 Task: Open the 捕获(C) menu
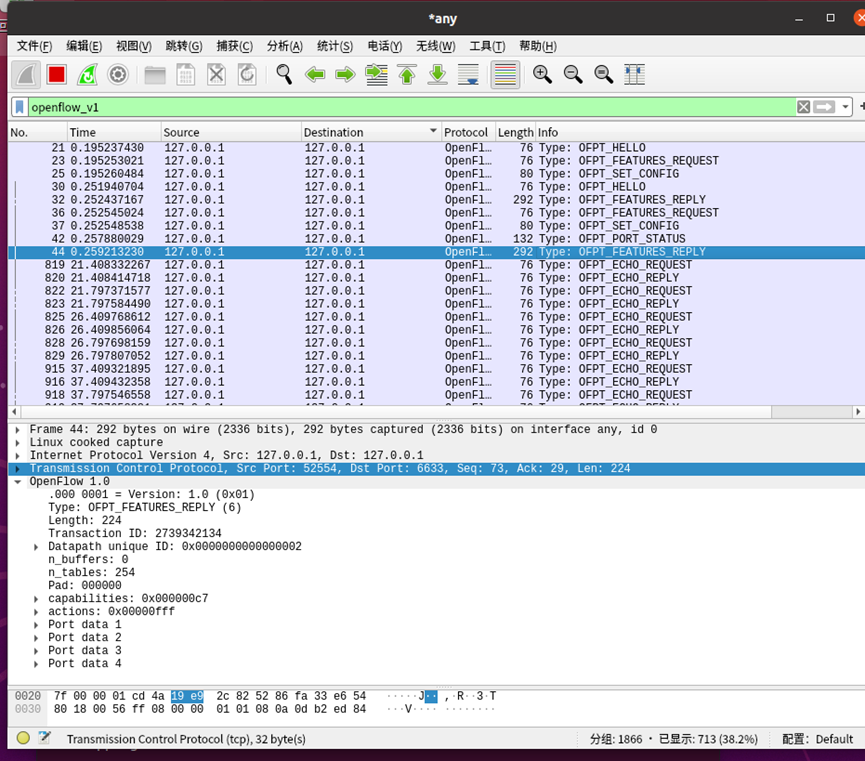pyautogui.click(x=234, y=46)
